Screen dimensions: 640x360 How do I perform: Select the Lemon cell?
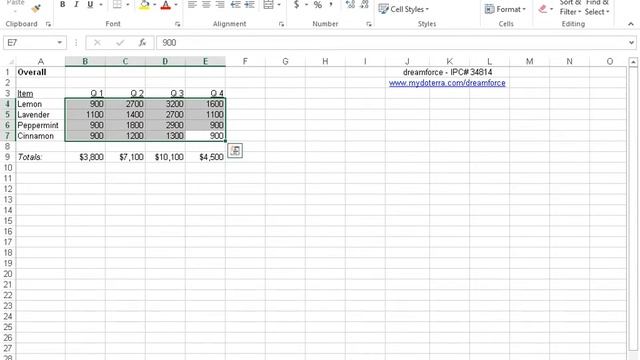[40, 104]
